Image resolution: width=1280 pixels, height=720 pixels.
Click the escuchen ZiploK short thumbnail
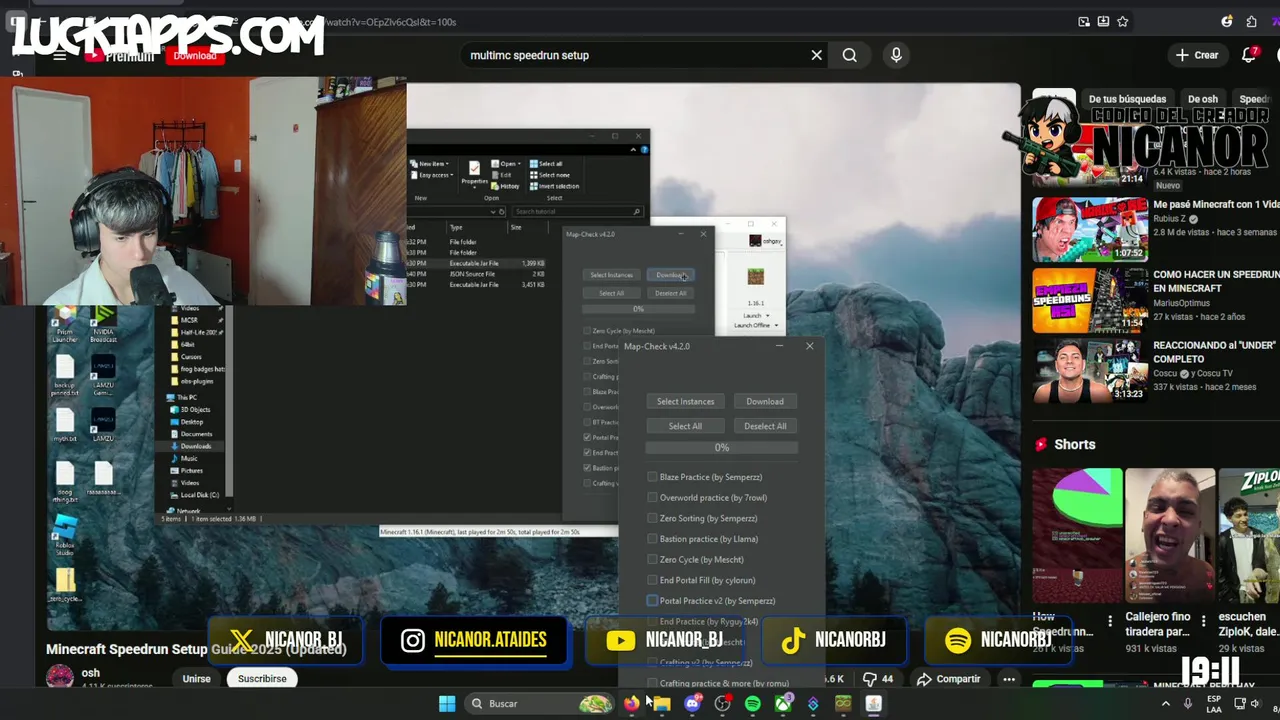tap(1248, 536)
